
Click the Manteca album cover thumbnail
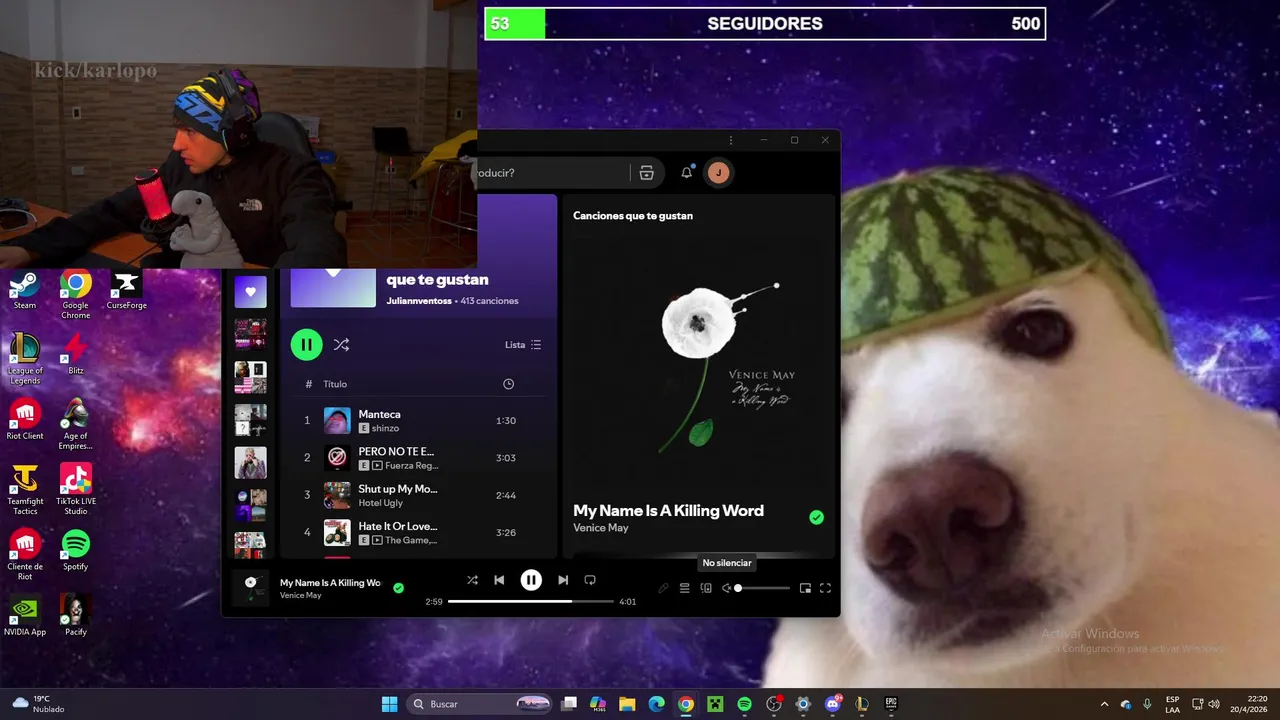point(337,421)
